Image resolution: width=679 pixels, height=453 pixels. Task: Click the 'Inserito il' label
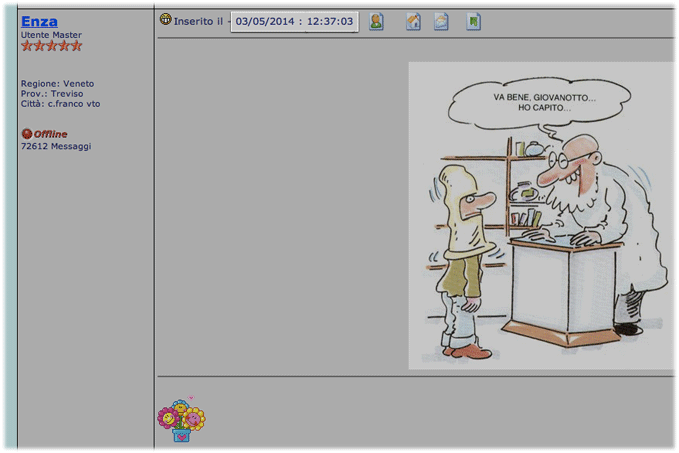click(198, 21)
